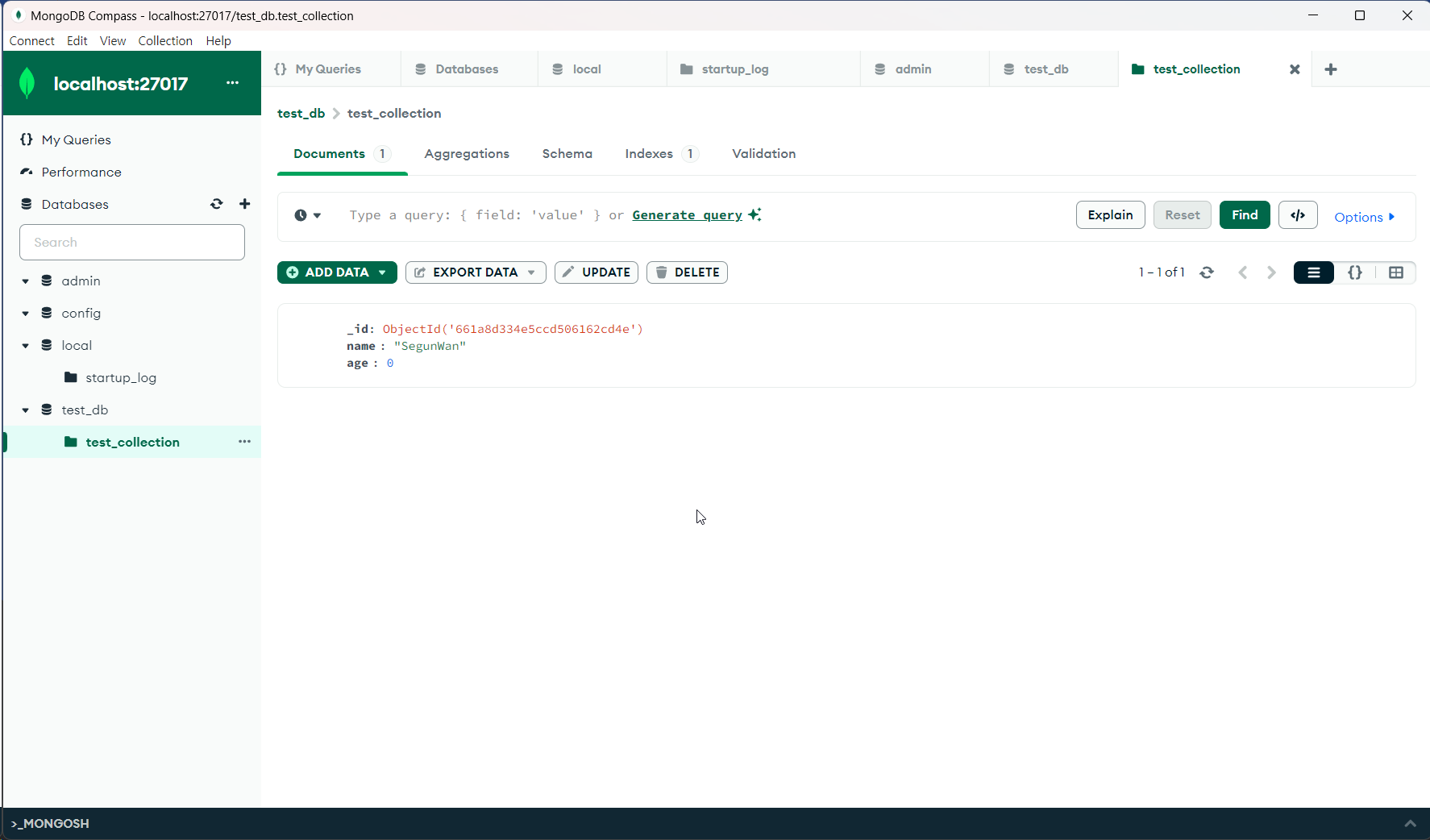The width and height of the screenshot is (1430, 840).
Task: Open the >_MONGOSH shell bar
Action: click(50, 823)
